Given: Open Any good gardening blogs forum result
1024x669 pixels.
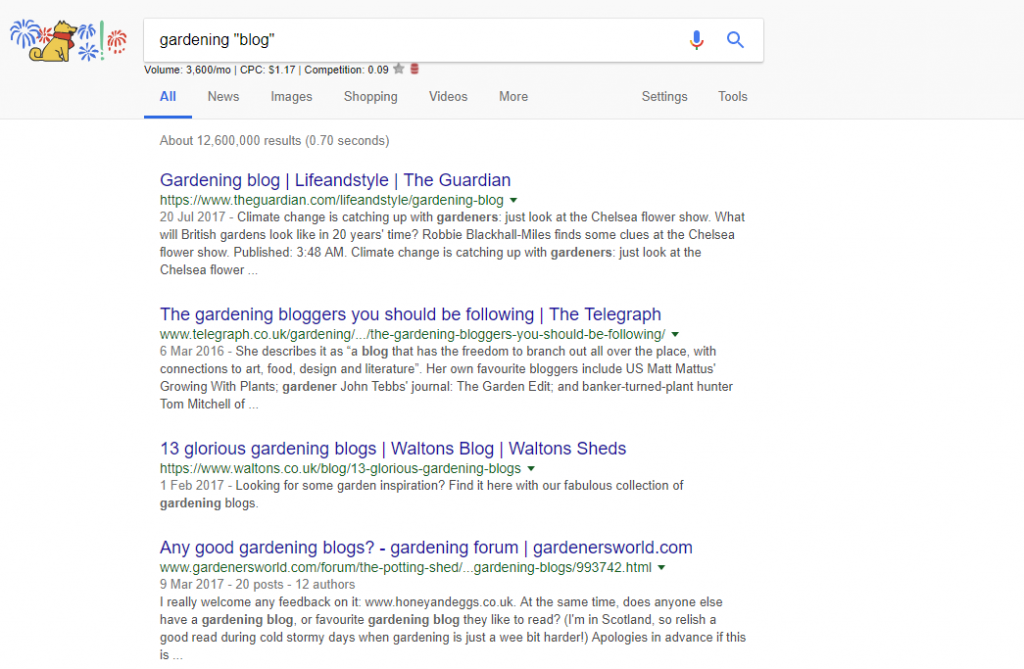Looking at the screenshot, I should 426,547.
